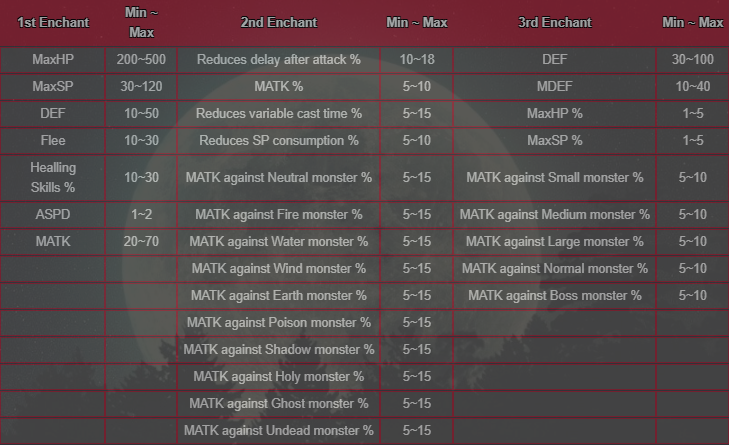
Task: Click MATK against Neutral monster % cell
Action: (x=278, y=178)
